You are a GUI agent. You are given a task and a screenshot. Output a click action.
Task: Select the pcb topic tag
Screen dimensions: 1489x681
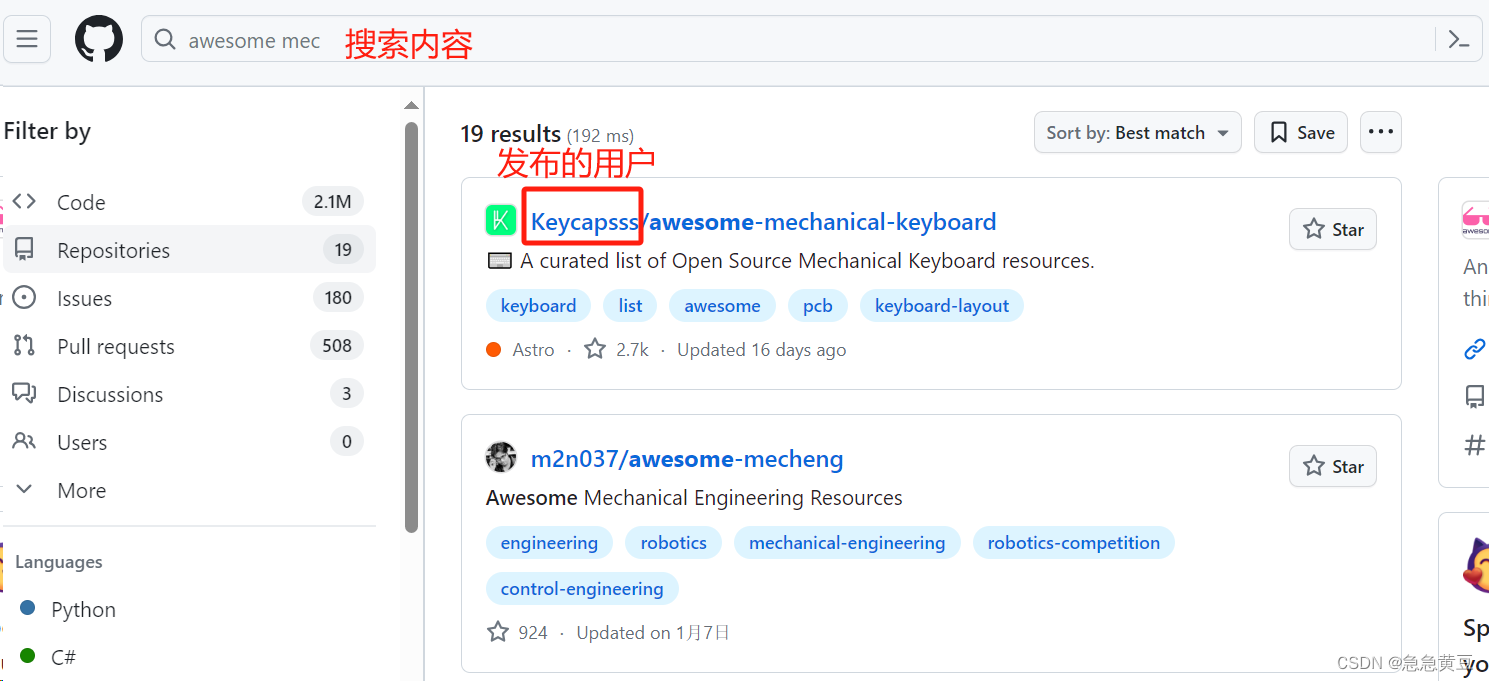818,306
